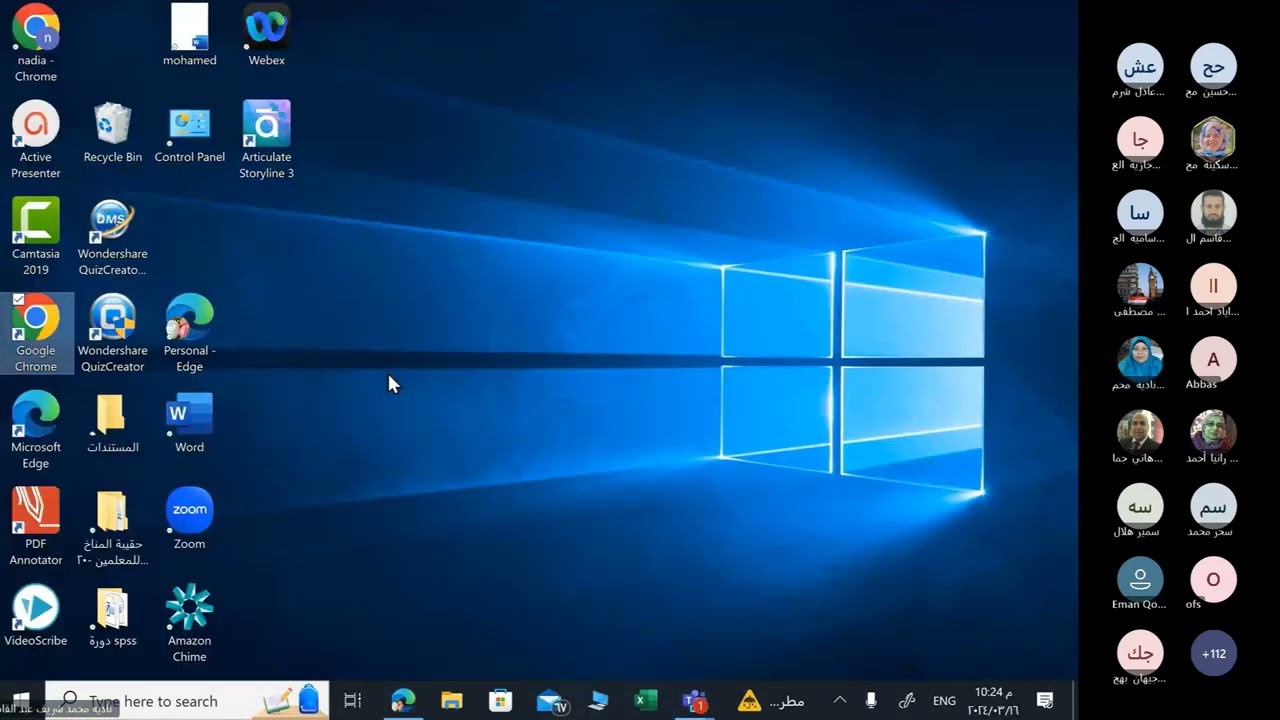
Task: Click in the Type here to search box
Action: [x=188, y=701]
